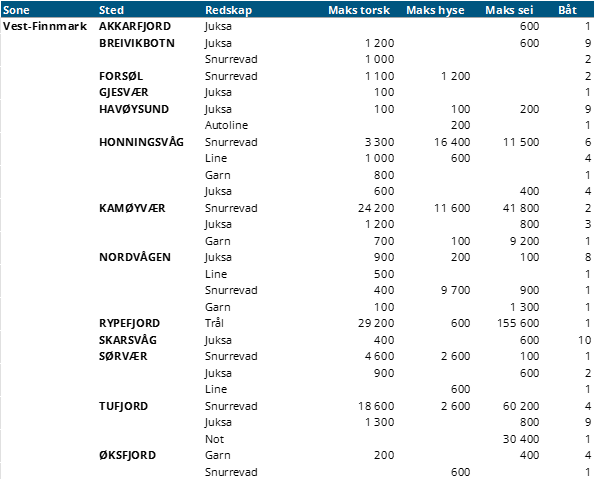Click the ØKSFJORD location cell
595x480 pixels.
pos(128,455)
